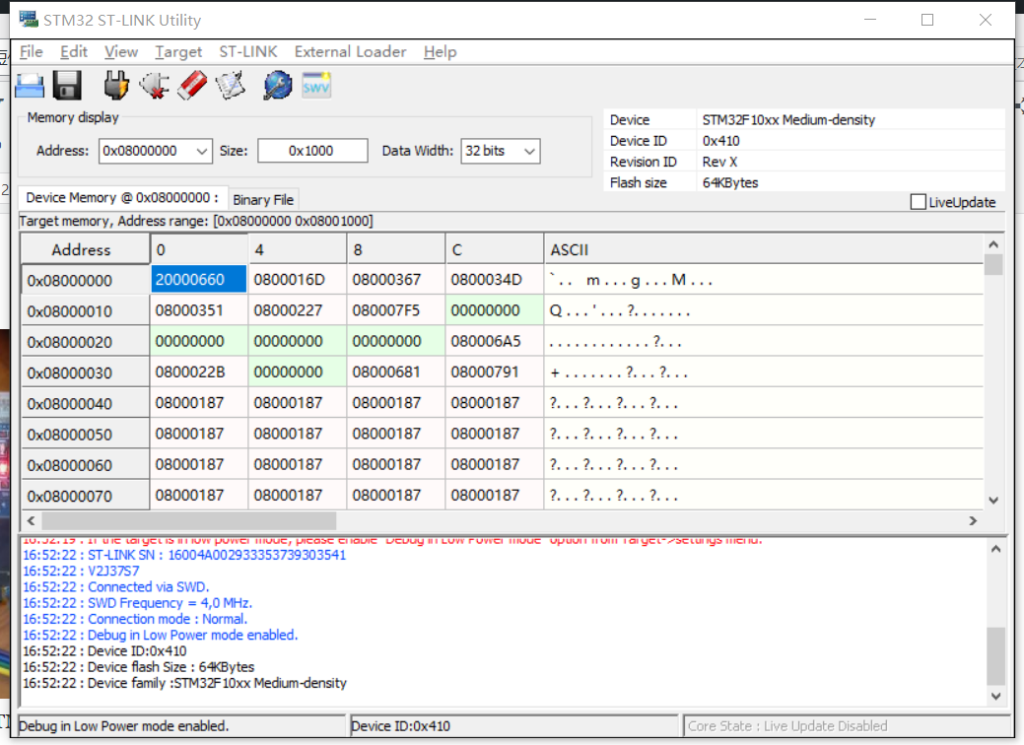
Task: Click into the Size input field
Action: [313, 151]
